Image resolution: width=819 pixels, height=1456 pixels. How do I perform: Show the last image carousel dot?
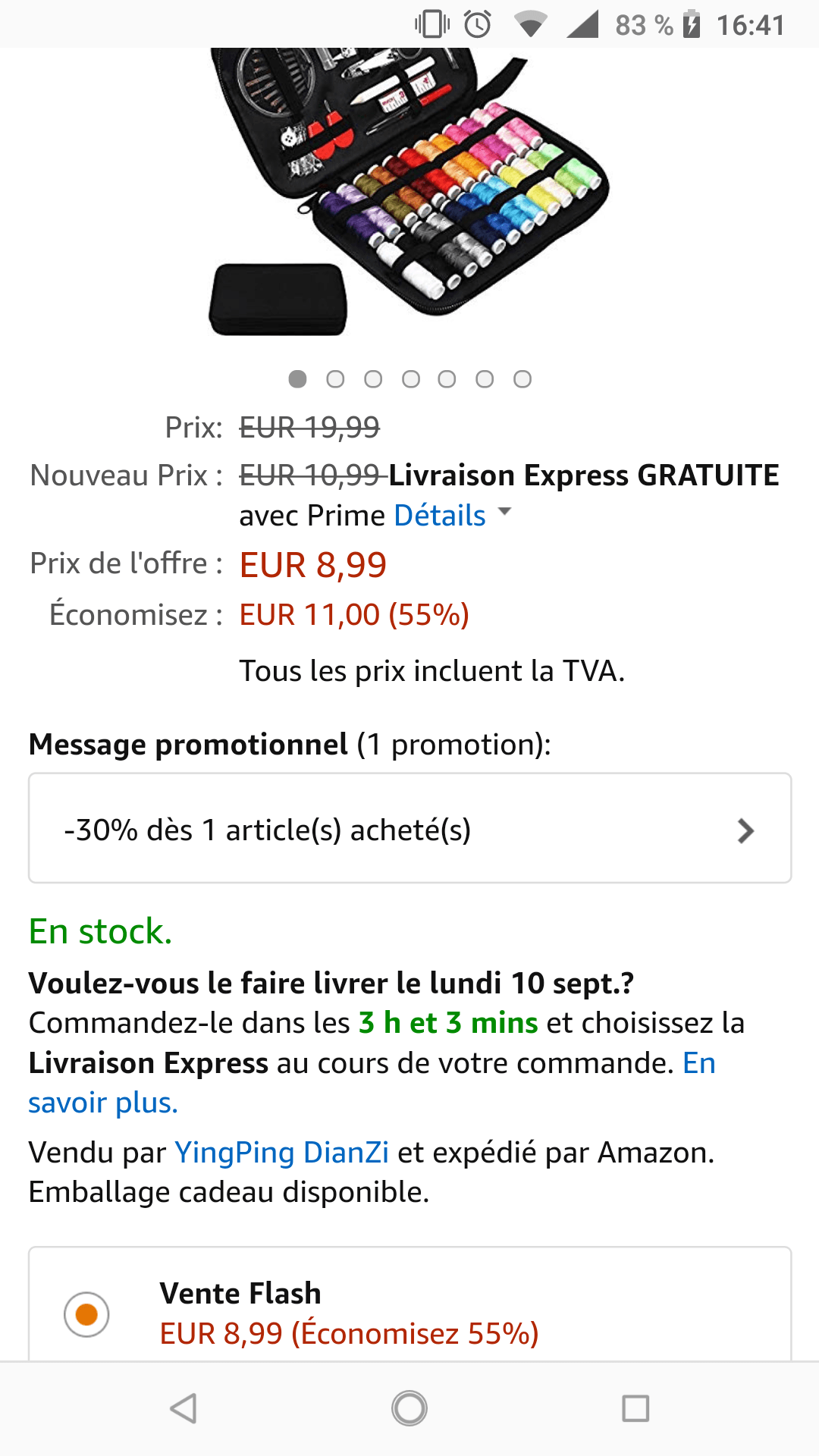pos(522,379)
